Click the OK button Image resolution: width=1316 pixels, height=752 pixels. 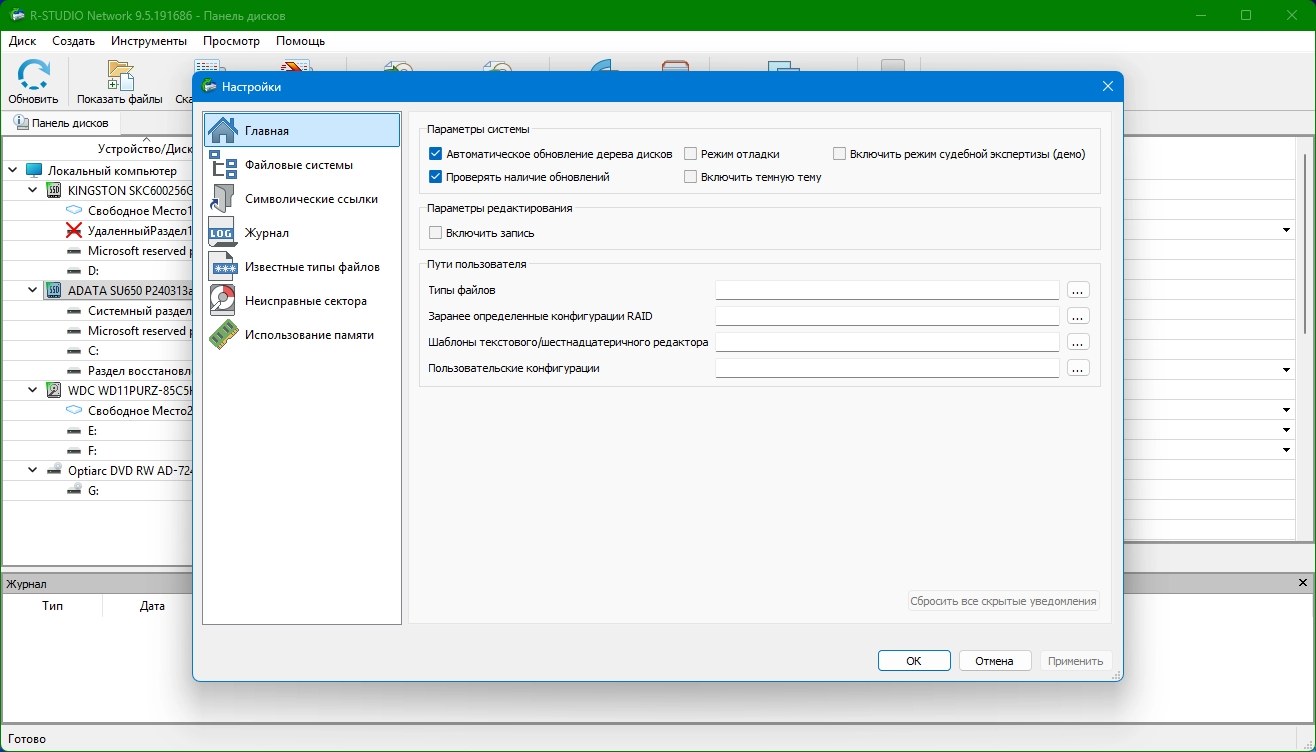point(913,661)
